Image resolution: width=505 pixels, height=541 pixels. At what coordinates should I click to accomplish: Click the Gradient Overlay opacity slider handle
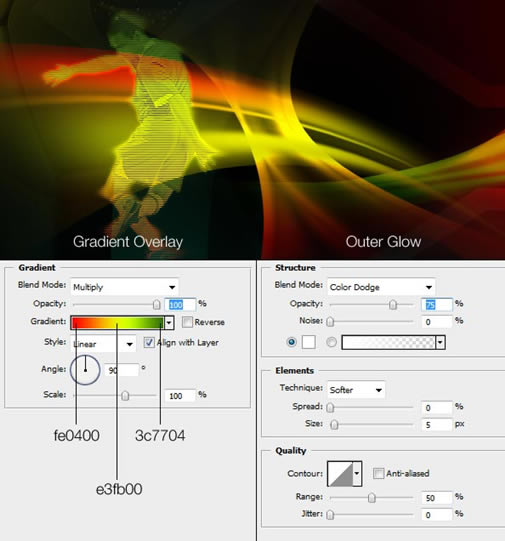[157, 305]
